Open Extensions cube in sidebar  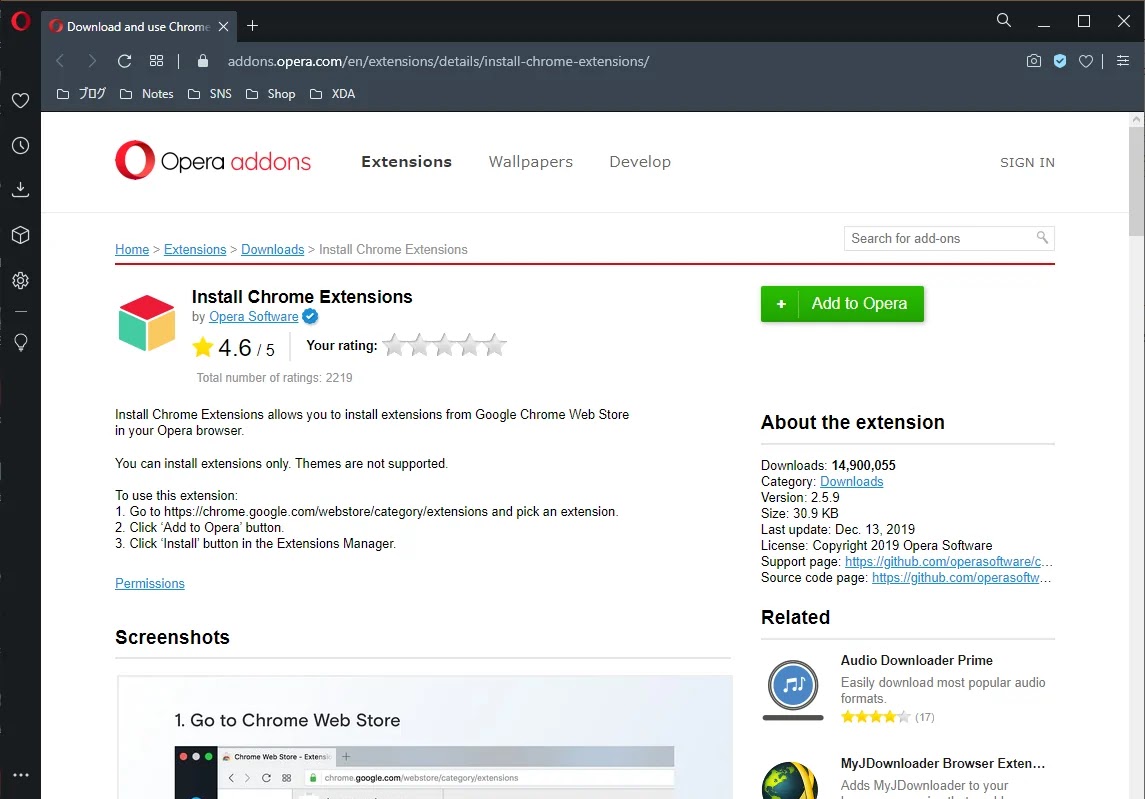[20, 235]
